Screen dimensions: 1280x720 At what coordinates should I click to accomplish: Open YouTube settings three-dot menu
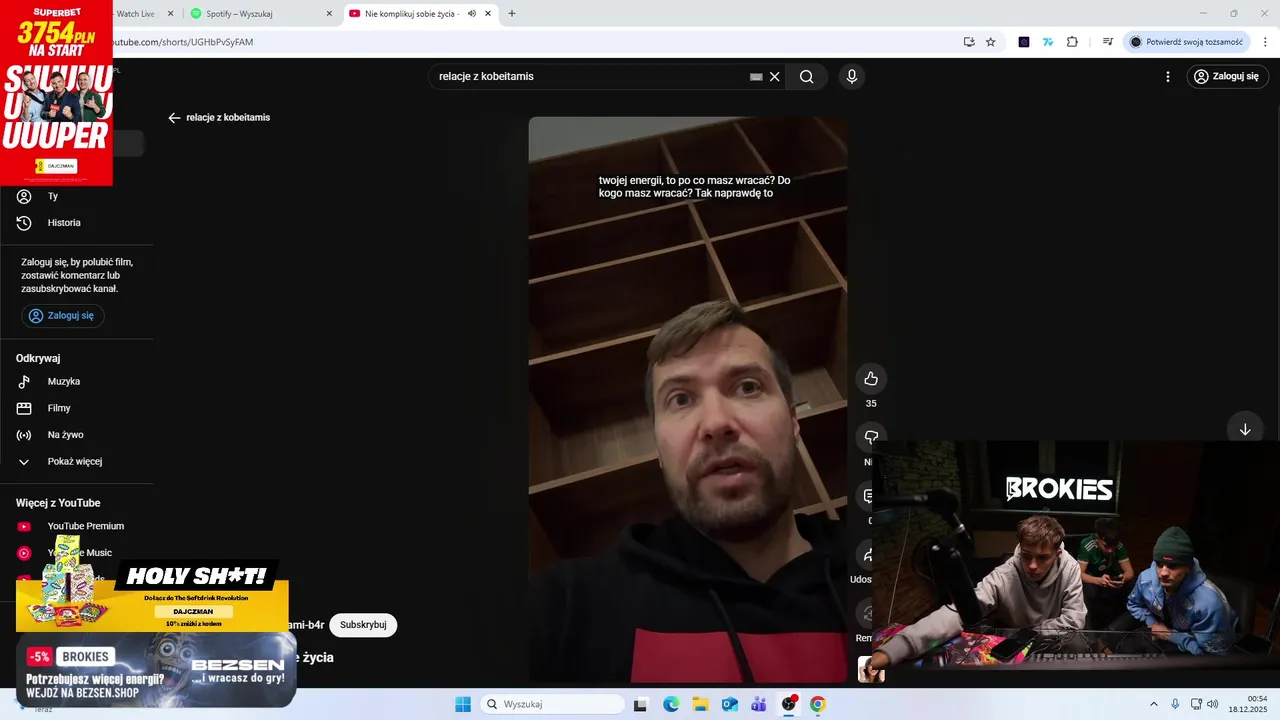click(x=1167, y=76)
